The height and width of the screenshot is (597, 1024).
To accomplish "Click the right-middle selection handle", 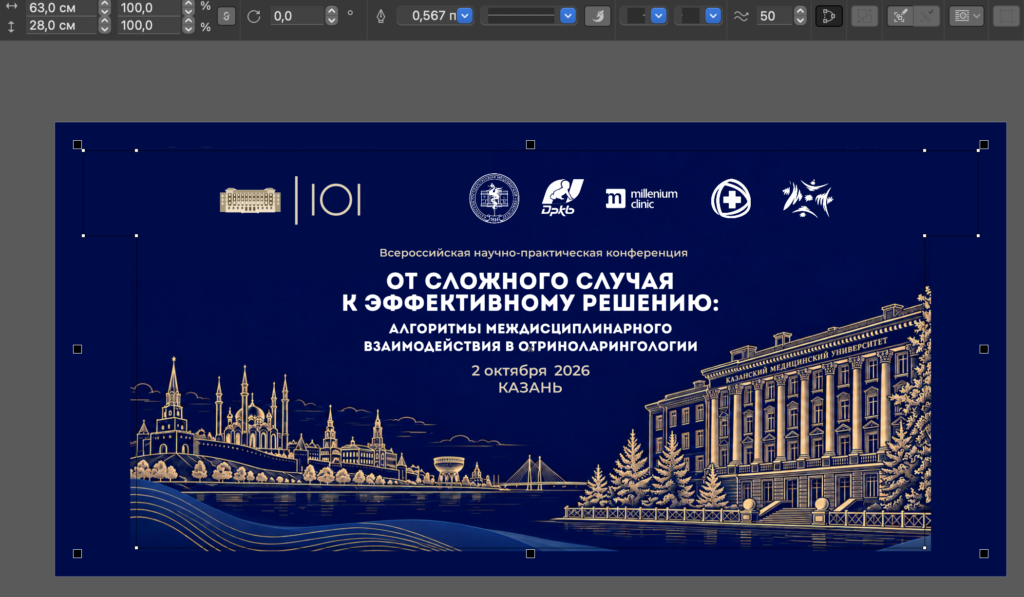I will click(984, 349).
